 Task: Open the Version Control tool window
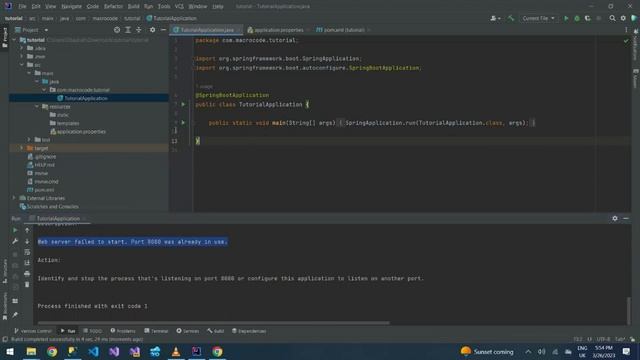pos(33,331)
